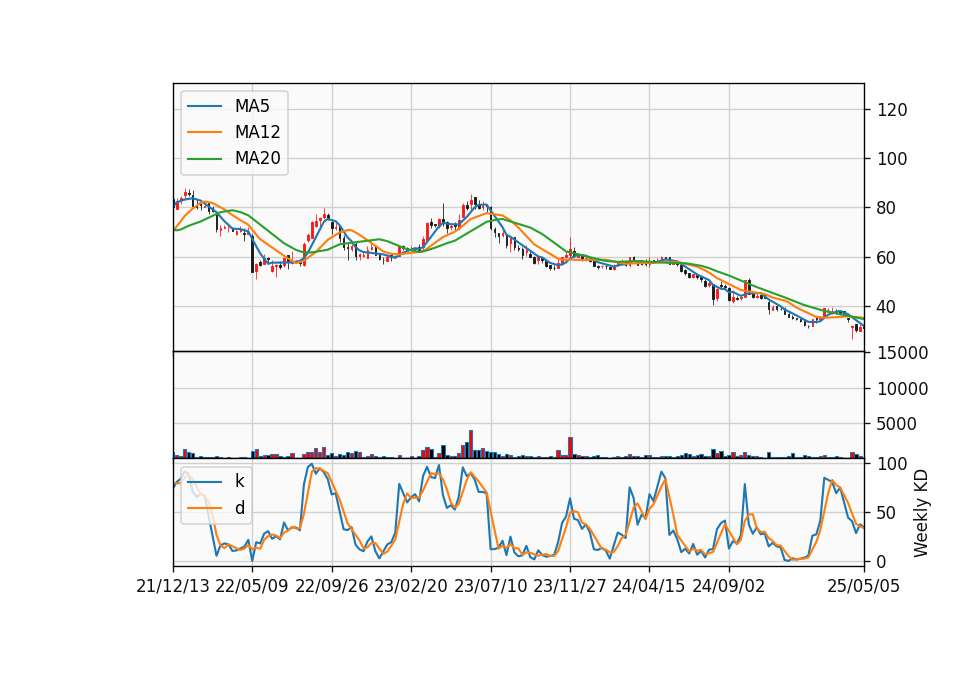960x690 pixels.
Task: Click the blue MA5 legend line sample
Action: coord(204,106)
